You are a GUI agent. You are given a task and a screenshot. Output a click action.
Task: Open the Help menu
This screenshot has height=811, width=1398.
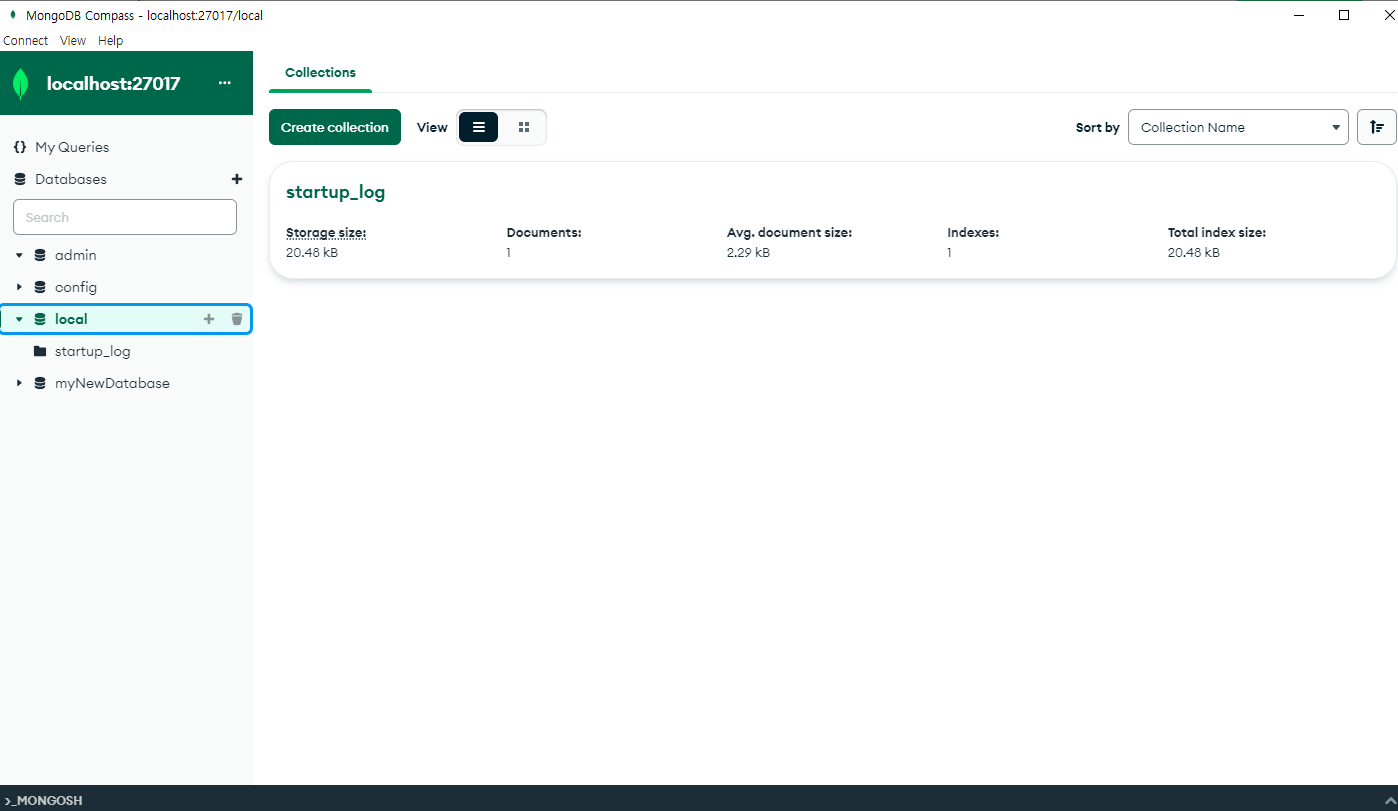(x=111, y=41)
